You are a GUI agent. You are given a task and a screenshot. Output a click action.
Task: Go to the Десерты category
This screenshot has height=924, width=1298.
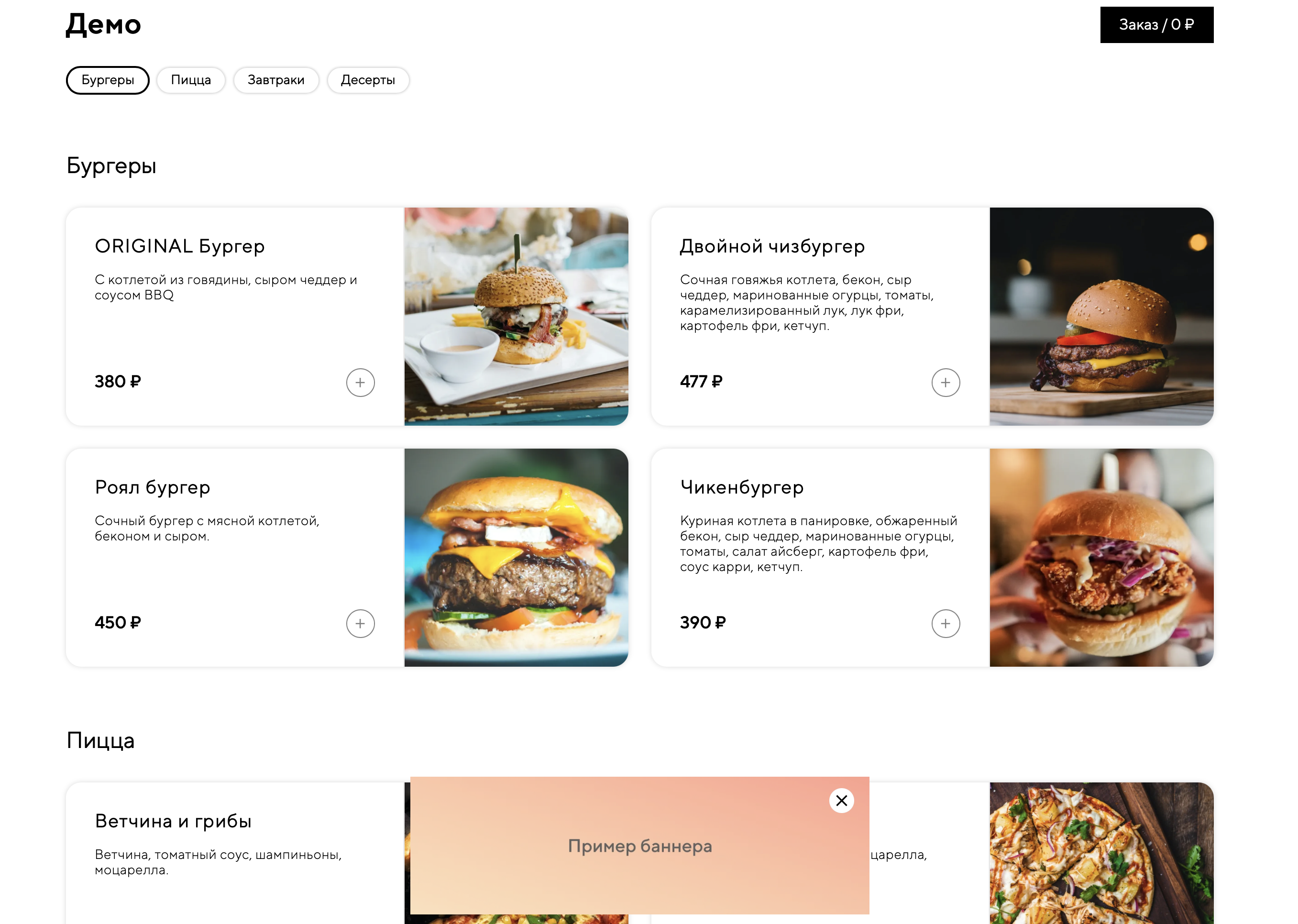pyautogui.click(x=367, y=80)
